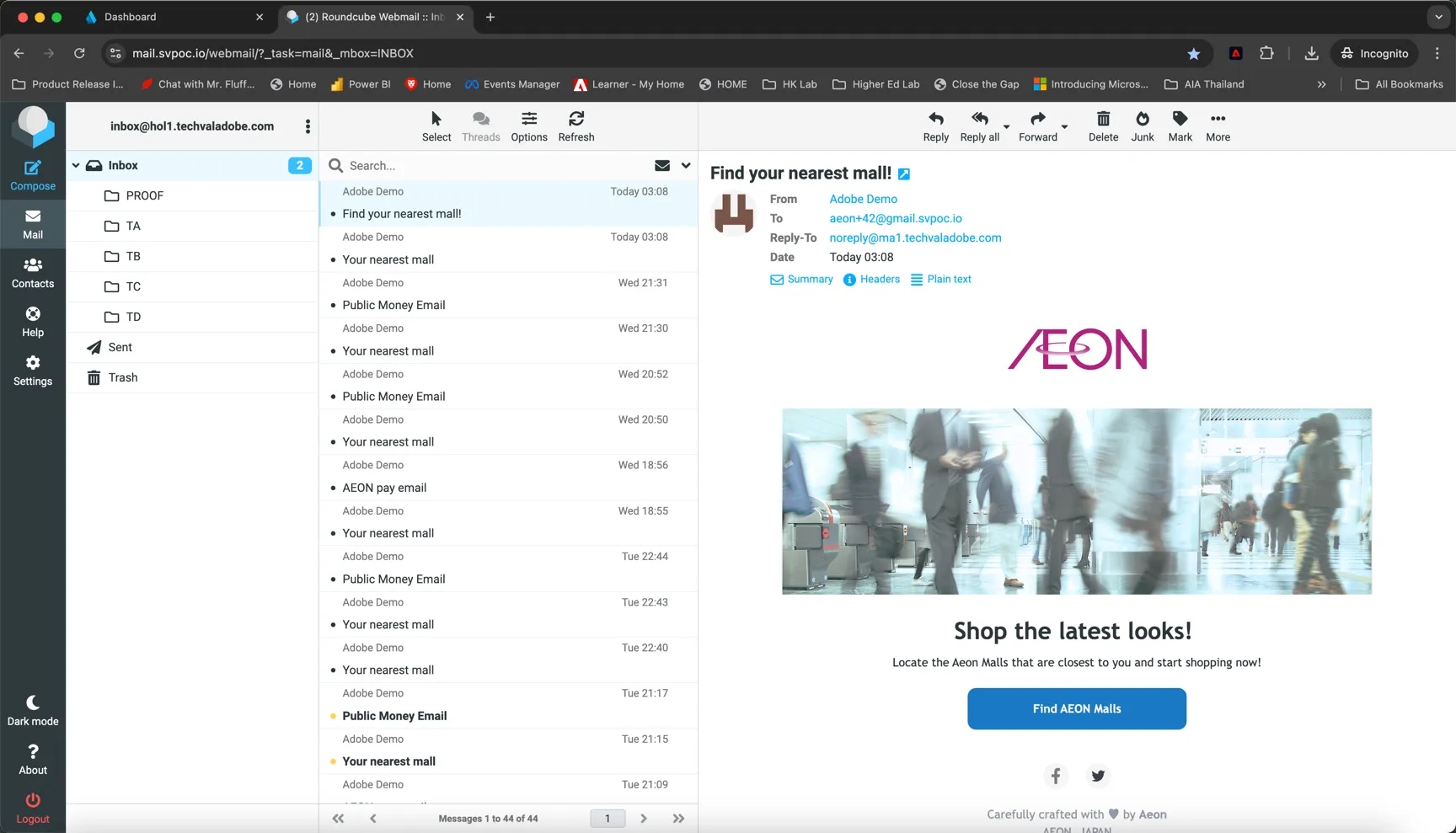Viewport: 1456px width, 833px height.
Task: Collapse the Inbox folder tree
Action: [x=76, y=166]
